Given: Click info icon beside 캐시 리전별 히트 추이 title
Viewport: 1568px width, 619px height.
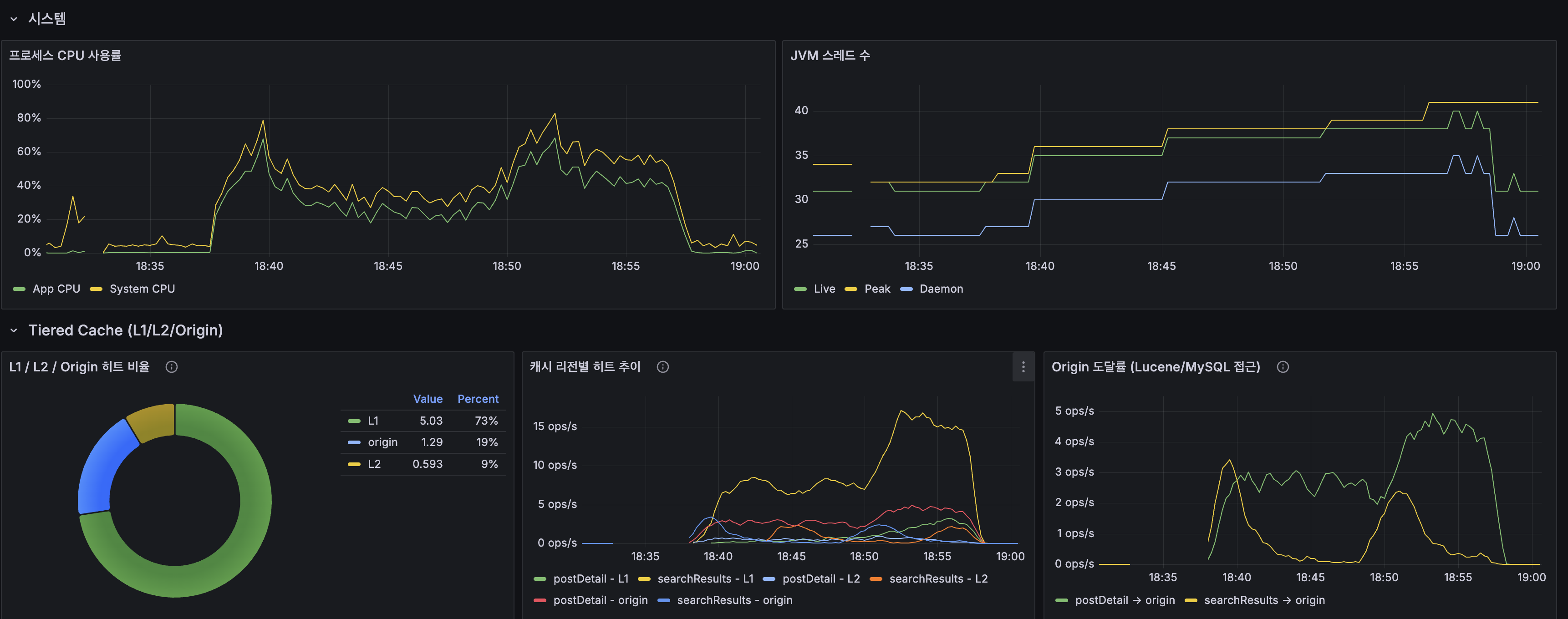Looking at the screenshot, I should (663, 367).
